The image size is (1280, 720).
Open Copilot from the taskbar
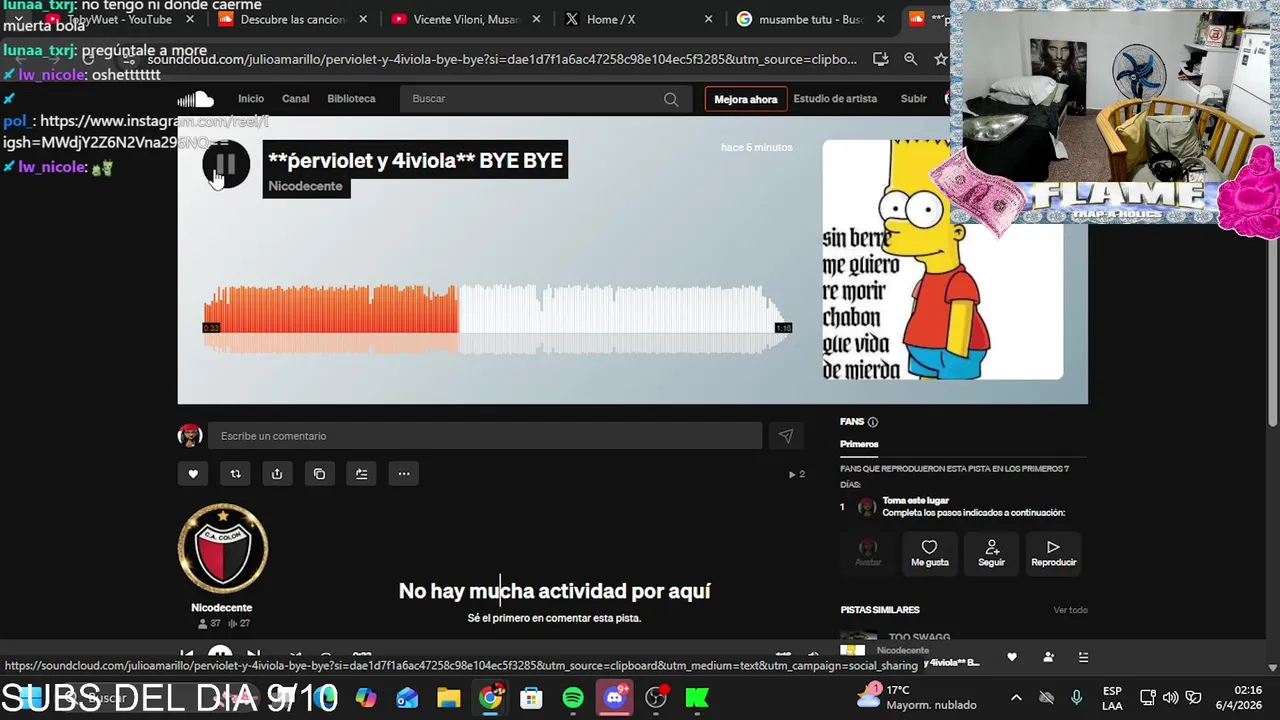coord(366,698)
